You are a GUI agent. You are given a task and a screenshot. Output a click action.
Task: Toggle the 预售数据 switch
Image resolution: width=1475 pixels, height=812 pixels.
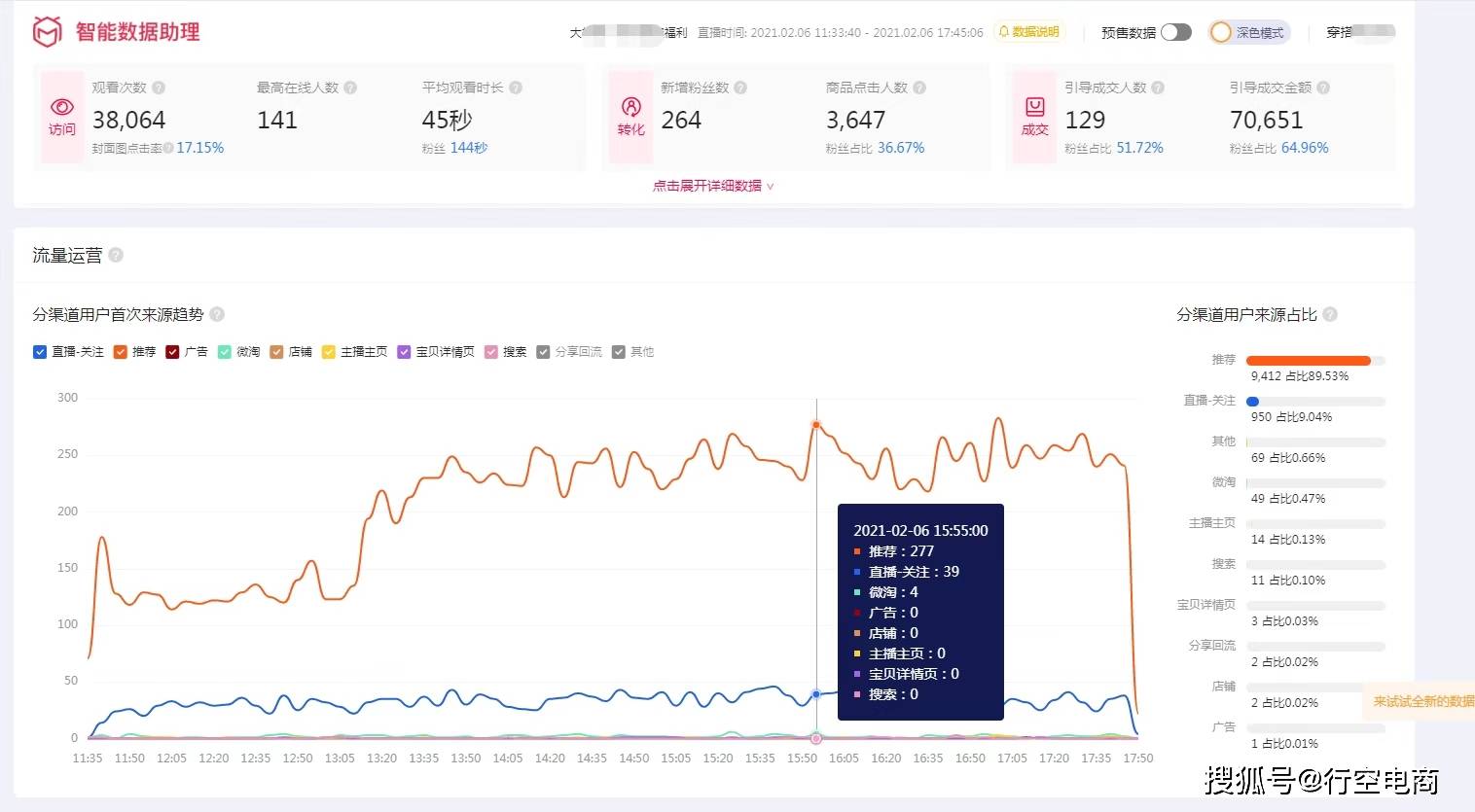[1175, 32]
